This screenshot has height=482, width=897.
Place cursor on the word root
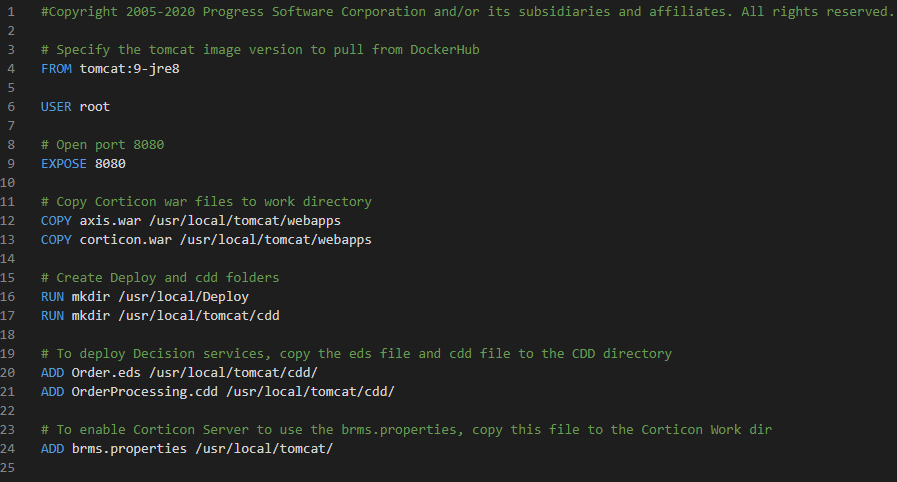[x=95, y=106]
